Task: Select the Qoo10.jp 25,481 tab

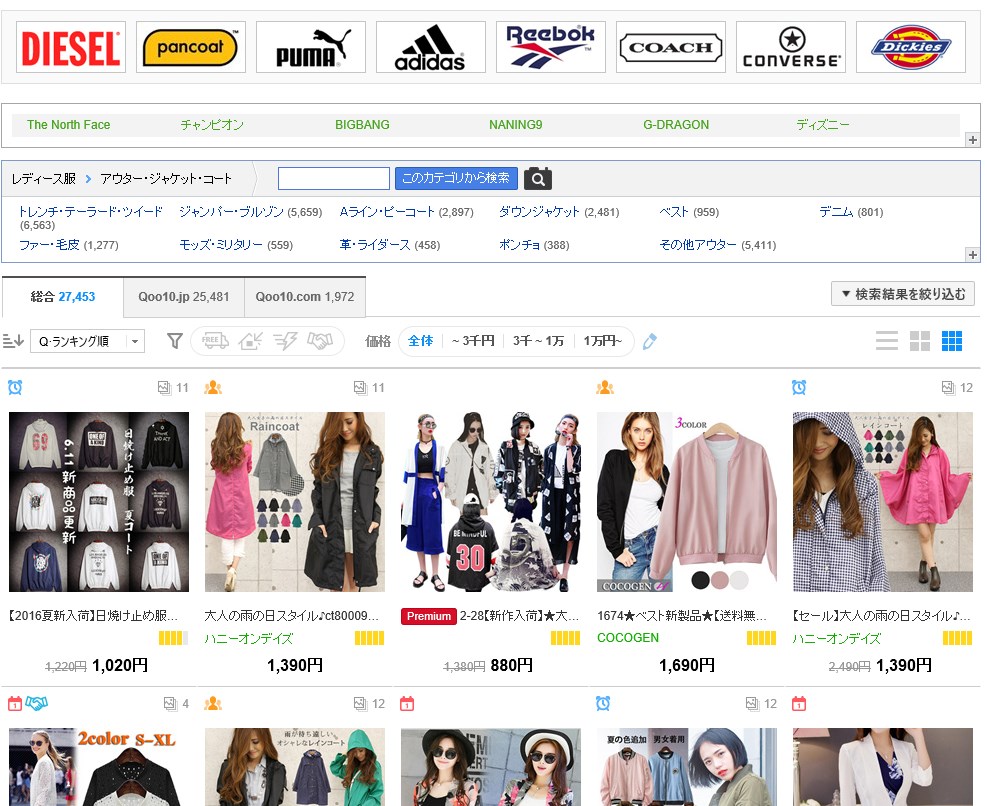Action: (184, 297)
